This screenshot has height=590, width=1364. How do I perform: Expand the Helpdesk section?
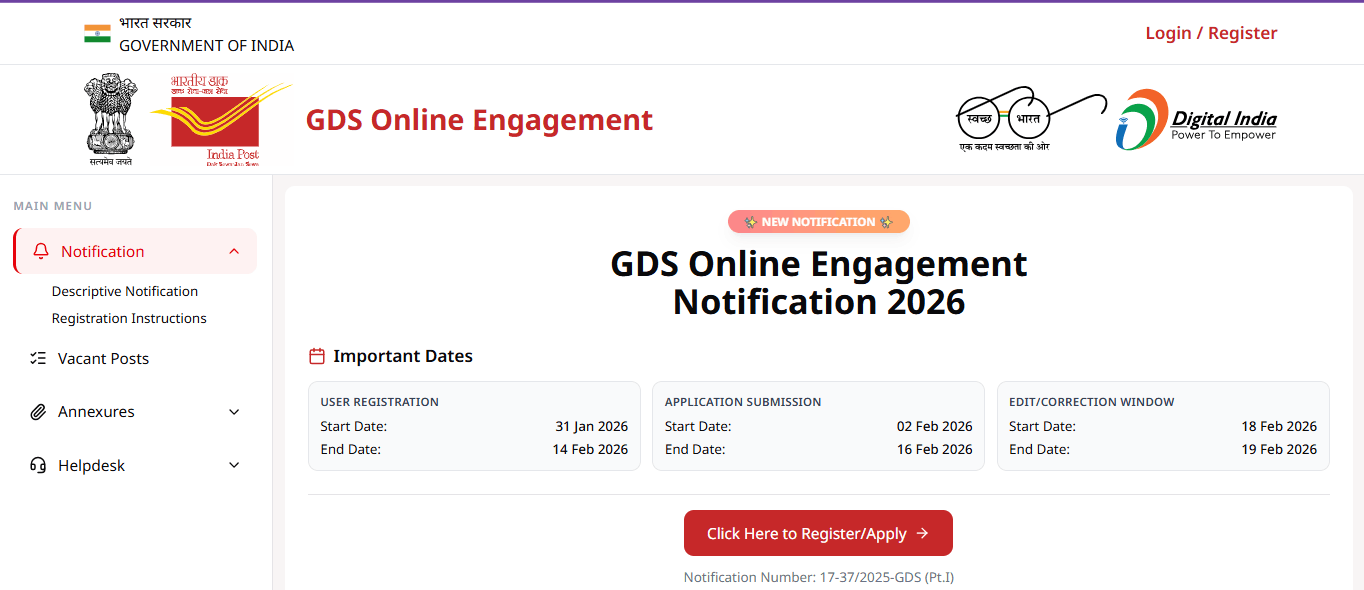pos(234,465)
